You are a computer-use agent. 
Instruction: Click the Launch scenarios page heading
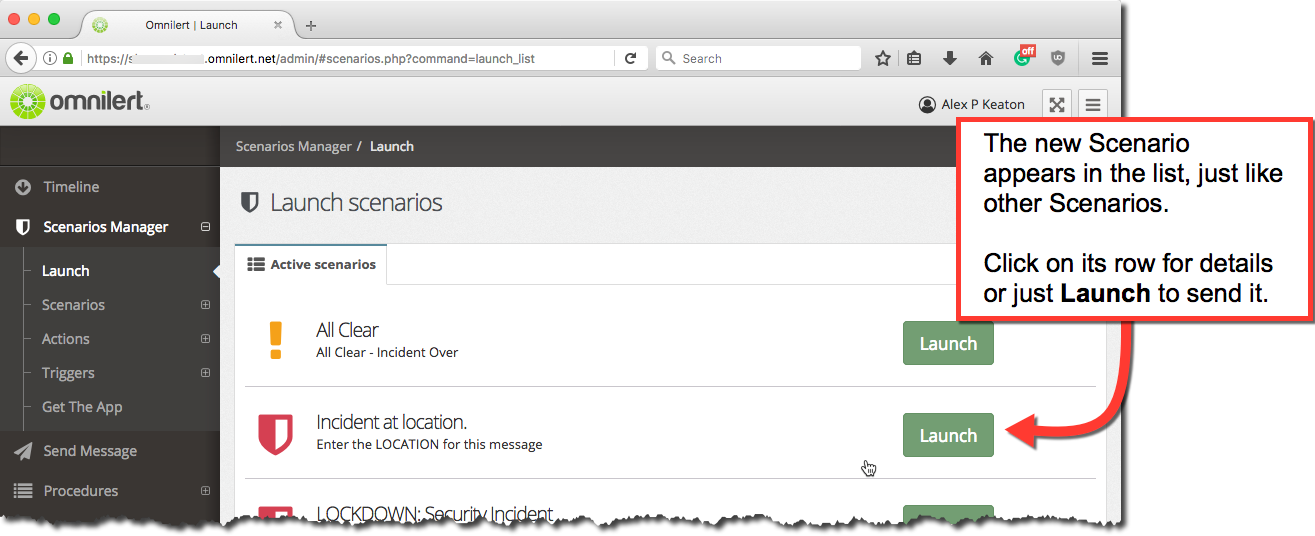coord(356,203)
